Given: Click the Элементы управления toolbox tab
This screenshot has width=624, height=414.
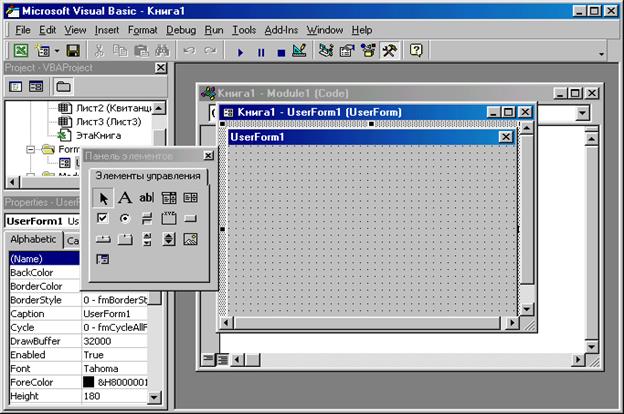Looking at the screenshot, I should click(148, 176).
